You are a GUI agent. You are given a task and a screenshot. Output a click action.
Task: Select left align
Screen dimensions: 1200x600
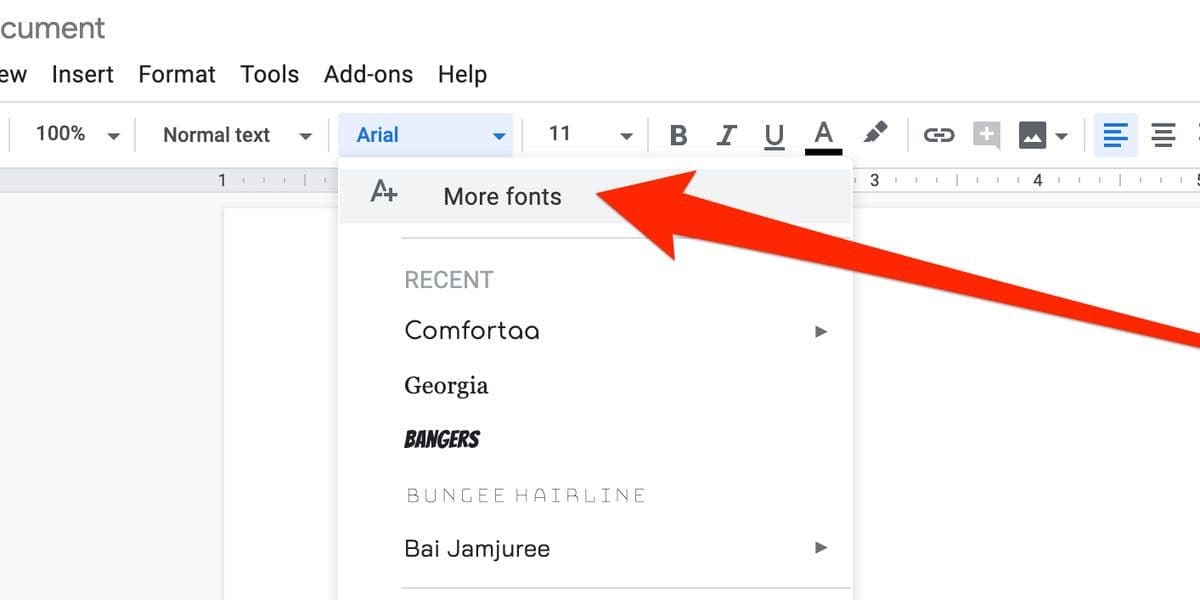(1116, 135)
